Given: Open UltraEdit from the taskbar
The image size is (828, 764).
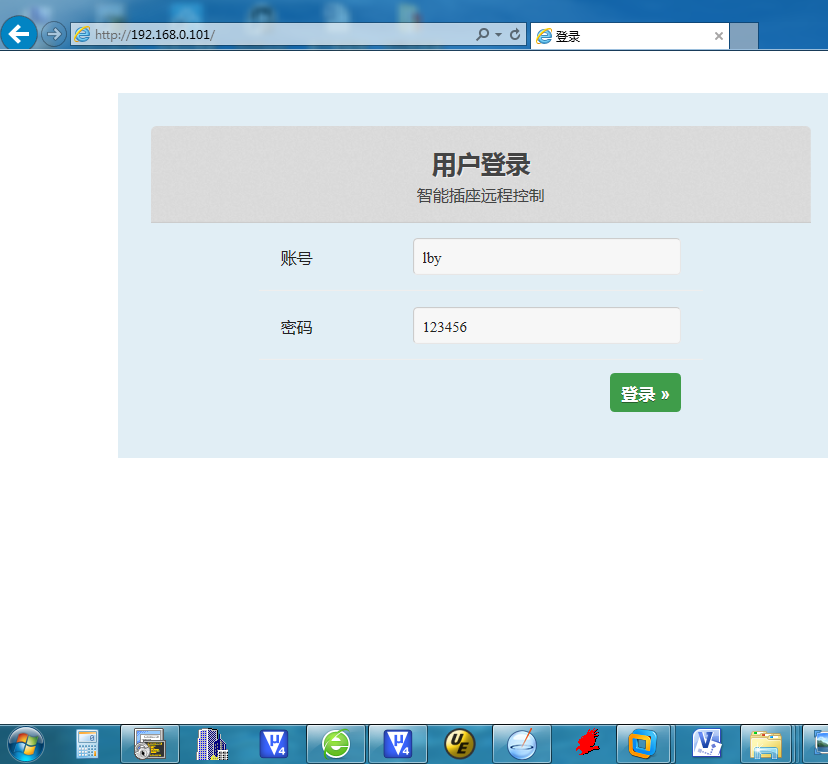Looking at the screenshot, I should pyautogui.click(x=458, y=744).
